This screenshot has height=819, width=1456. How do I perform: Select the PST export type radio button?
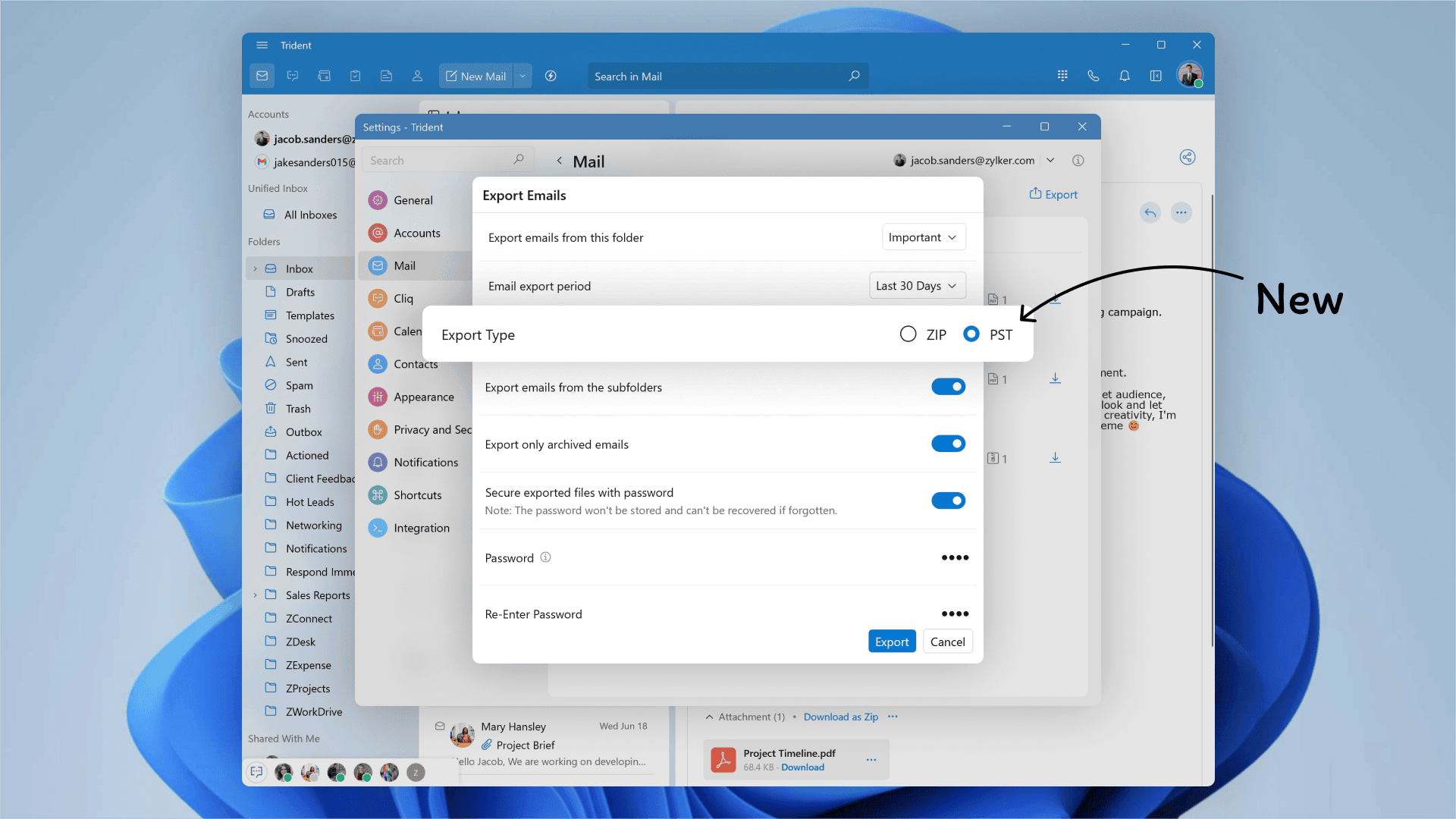click(971, 334)
